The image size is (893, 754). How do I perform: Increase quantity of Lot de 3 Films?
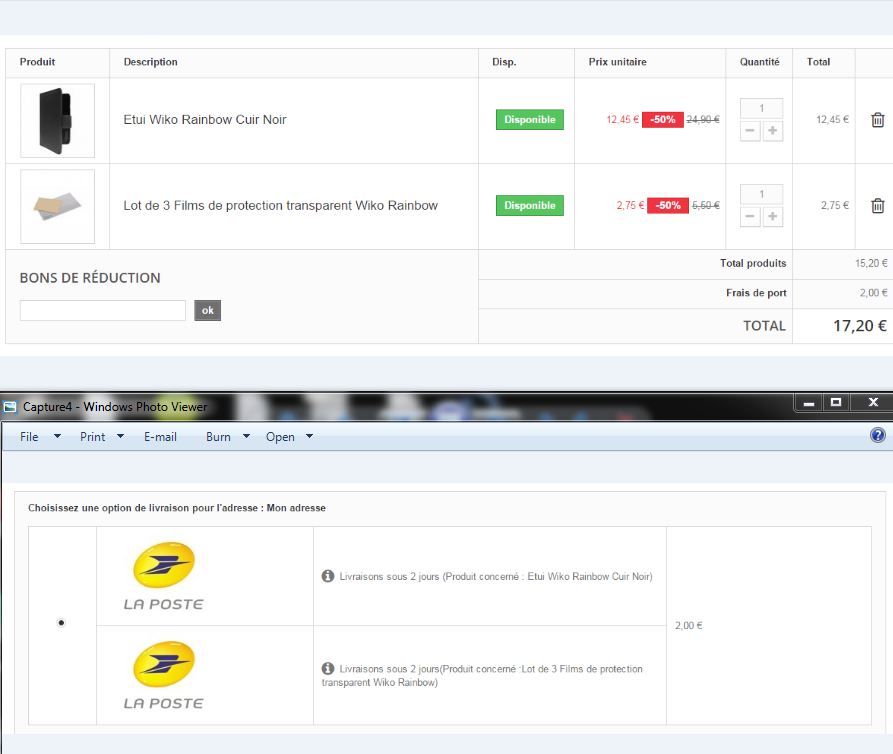772,216
